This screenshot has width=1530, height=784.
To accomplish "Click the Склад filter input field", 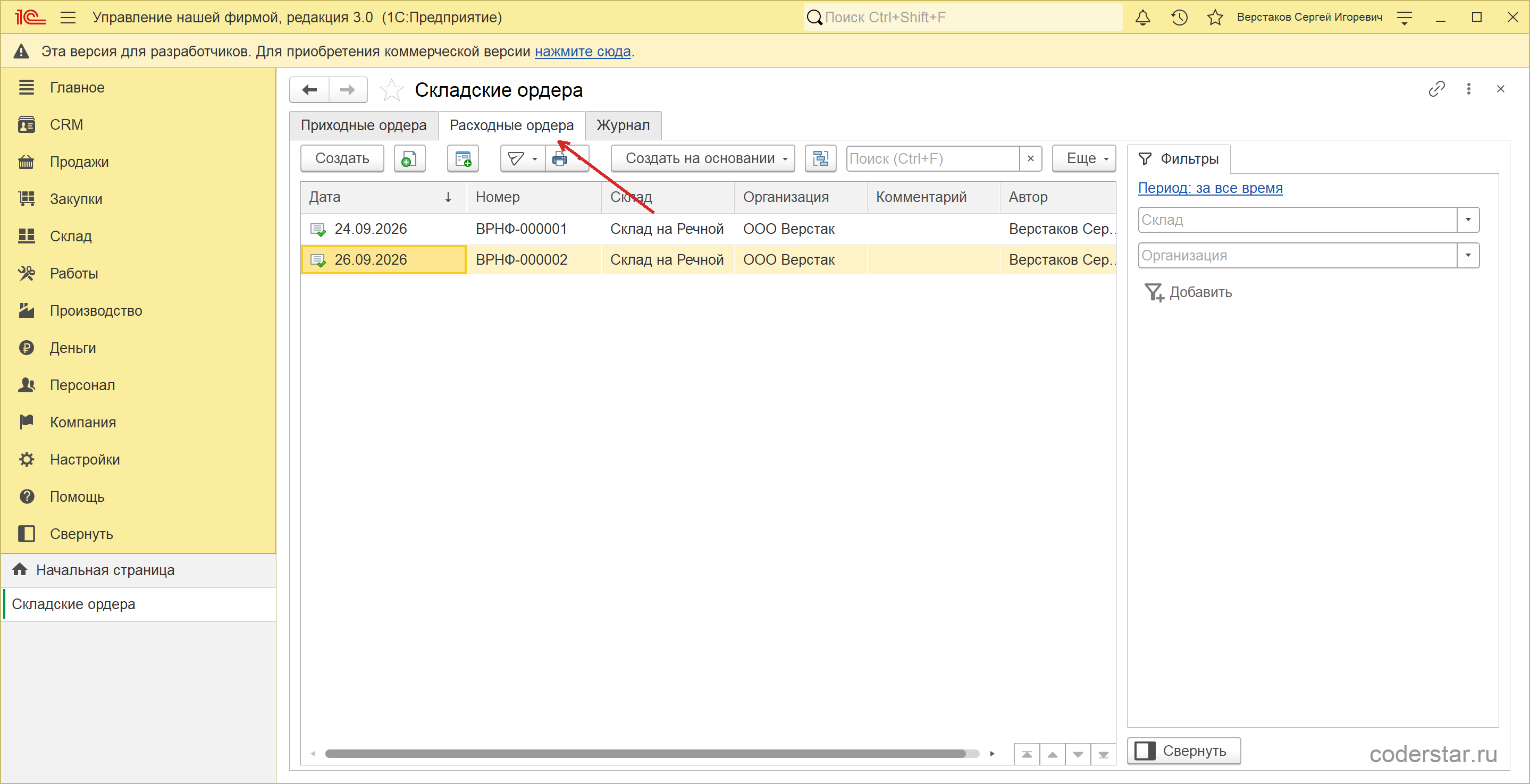I will tap(1297, 220).
